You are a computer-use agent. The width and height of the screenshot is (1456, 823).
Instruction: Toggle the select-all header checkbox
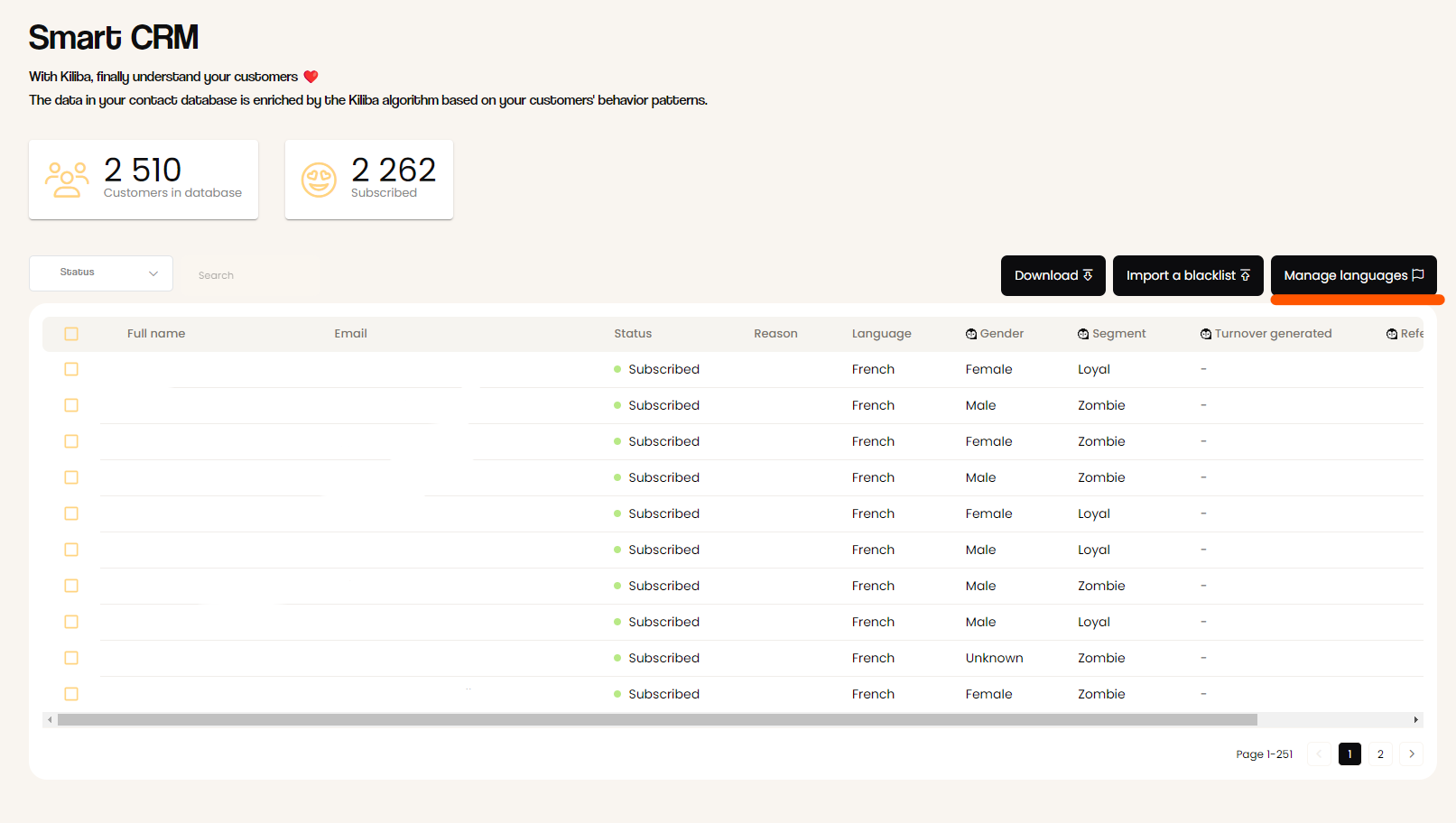tap(71, 334)
